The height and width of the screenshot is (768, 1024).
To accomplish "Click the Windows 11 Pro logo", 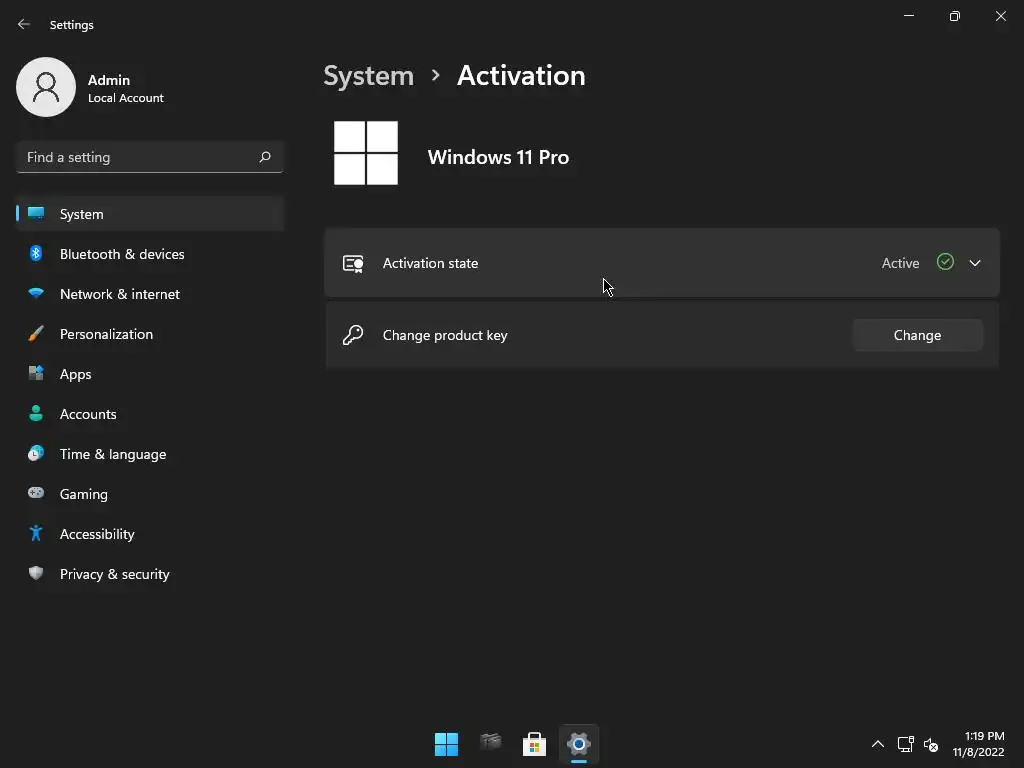I will [366, 153].
